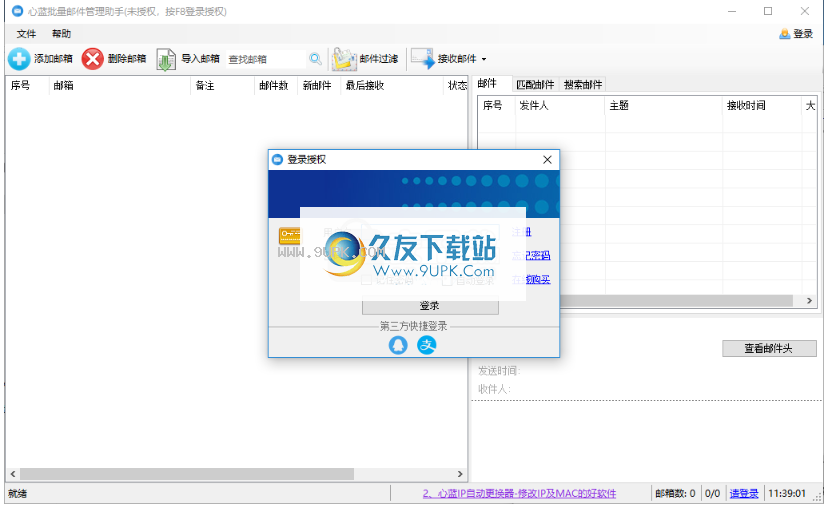This screenshot has height=509, width=827.
Task: Click the red X Delete Mailbox icon
Action: pyautogui.click(x=92, y=59)
